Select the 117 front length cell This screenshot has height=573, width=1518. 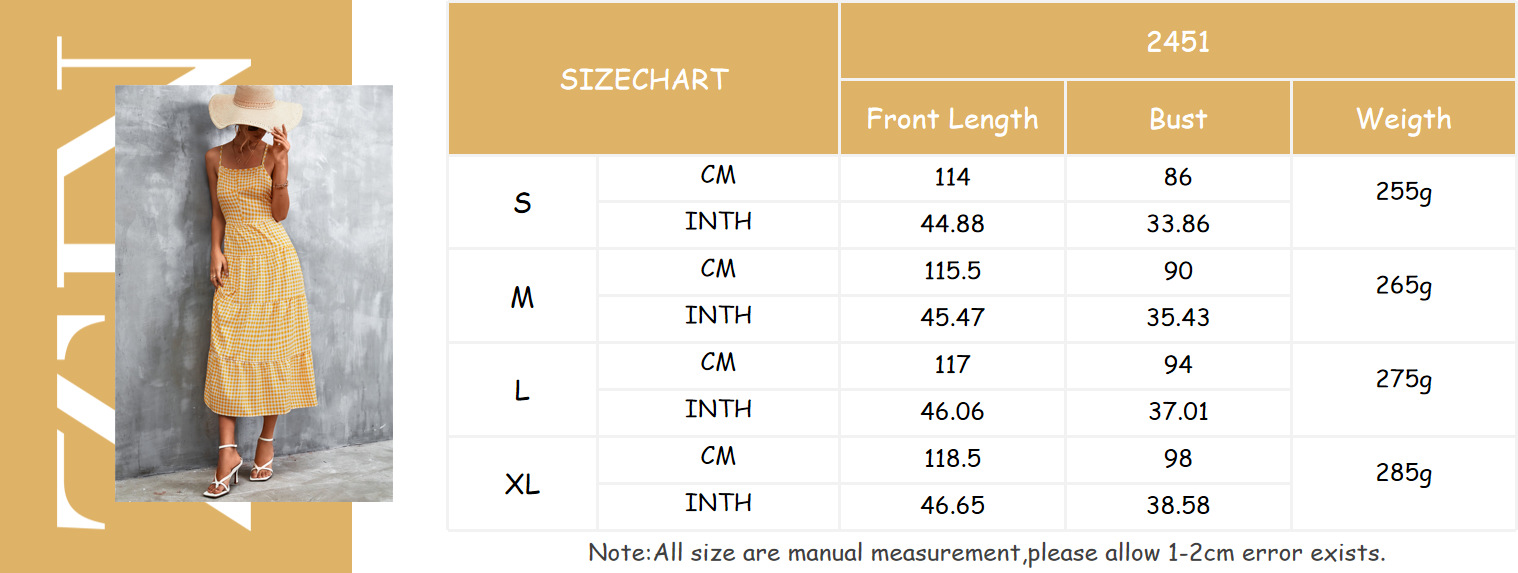coord(952,365)
